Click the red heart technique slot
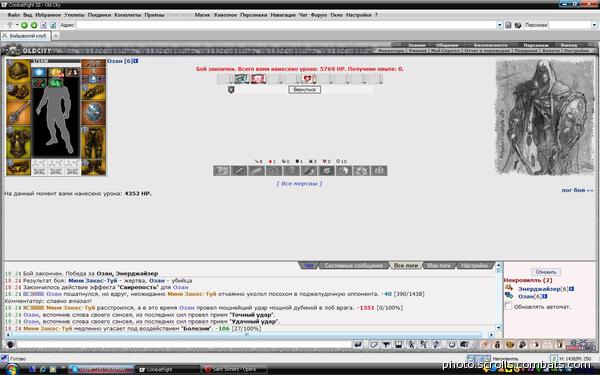 pyautogui.click(x=307, y=79)
